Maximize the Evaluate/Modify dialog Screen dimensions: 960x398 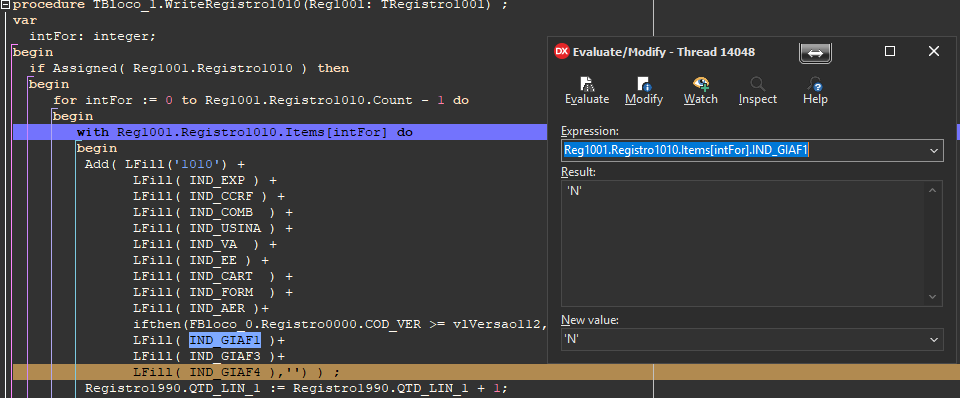[x=890, y=51]
